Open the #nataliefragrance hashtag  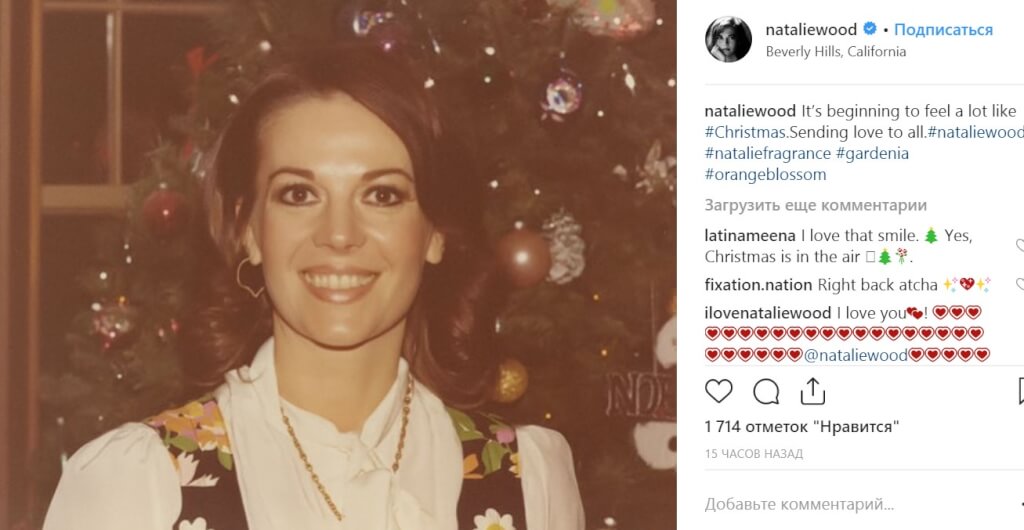tap(768, 154)
